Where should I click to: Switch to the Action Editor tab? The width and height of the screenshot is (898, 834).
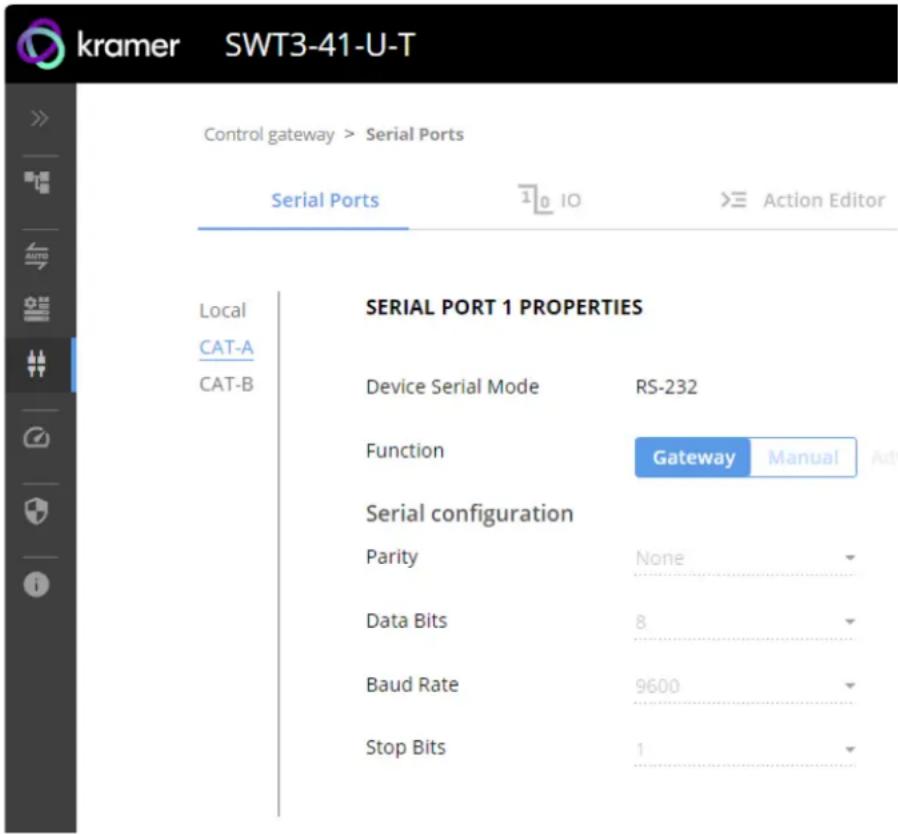[x=802, y=200]
